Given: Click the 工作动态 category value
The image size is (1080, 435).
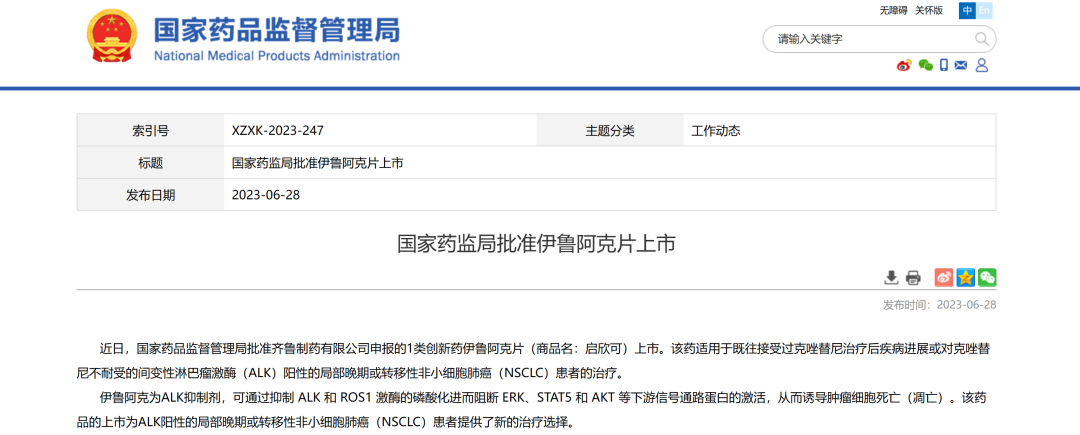Looking at the screenshot, I should tap(716, 131).
